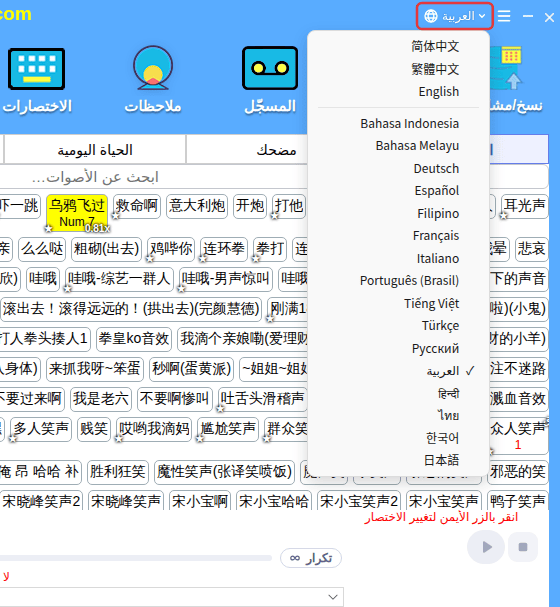Screen dimensions: 560x607
Task: Play the 连环拳 sound
Action: click(x=224, y=249)
